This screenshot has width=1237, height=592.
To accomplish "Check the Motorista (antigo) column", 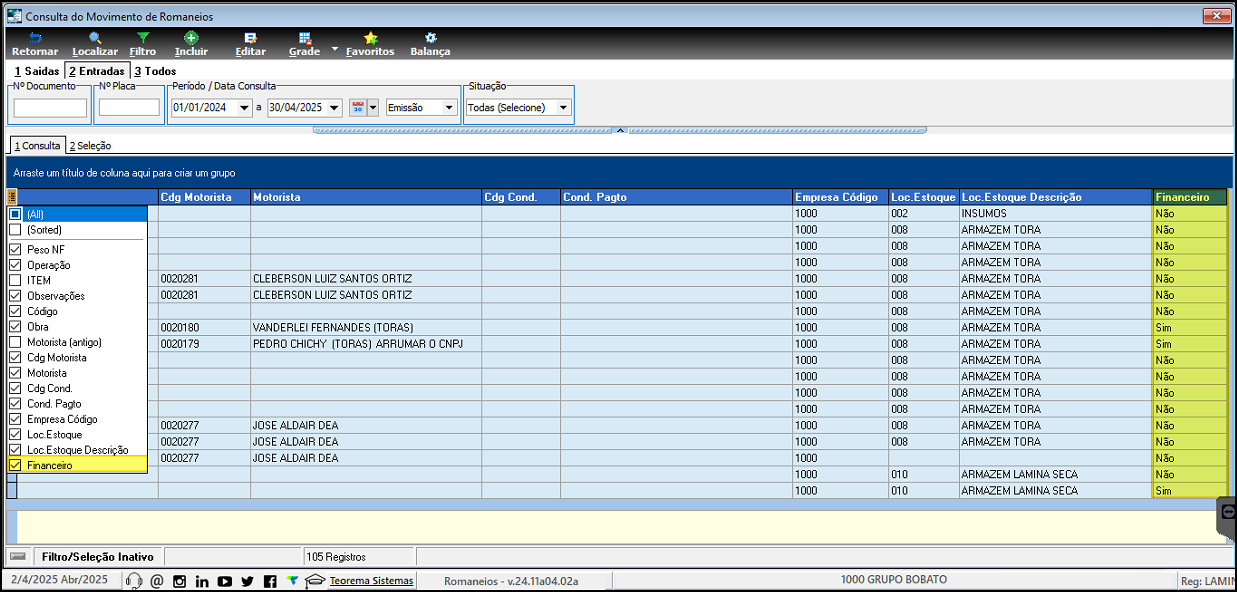I will [x=15, y=342].
